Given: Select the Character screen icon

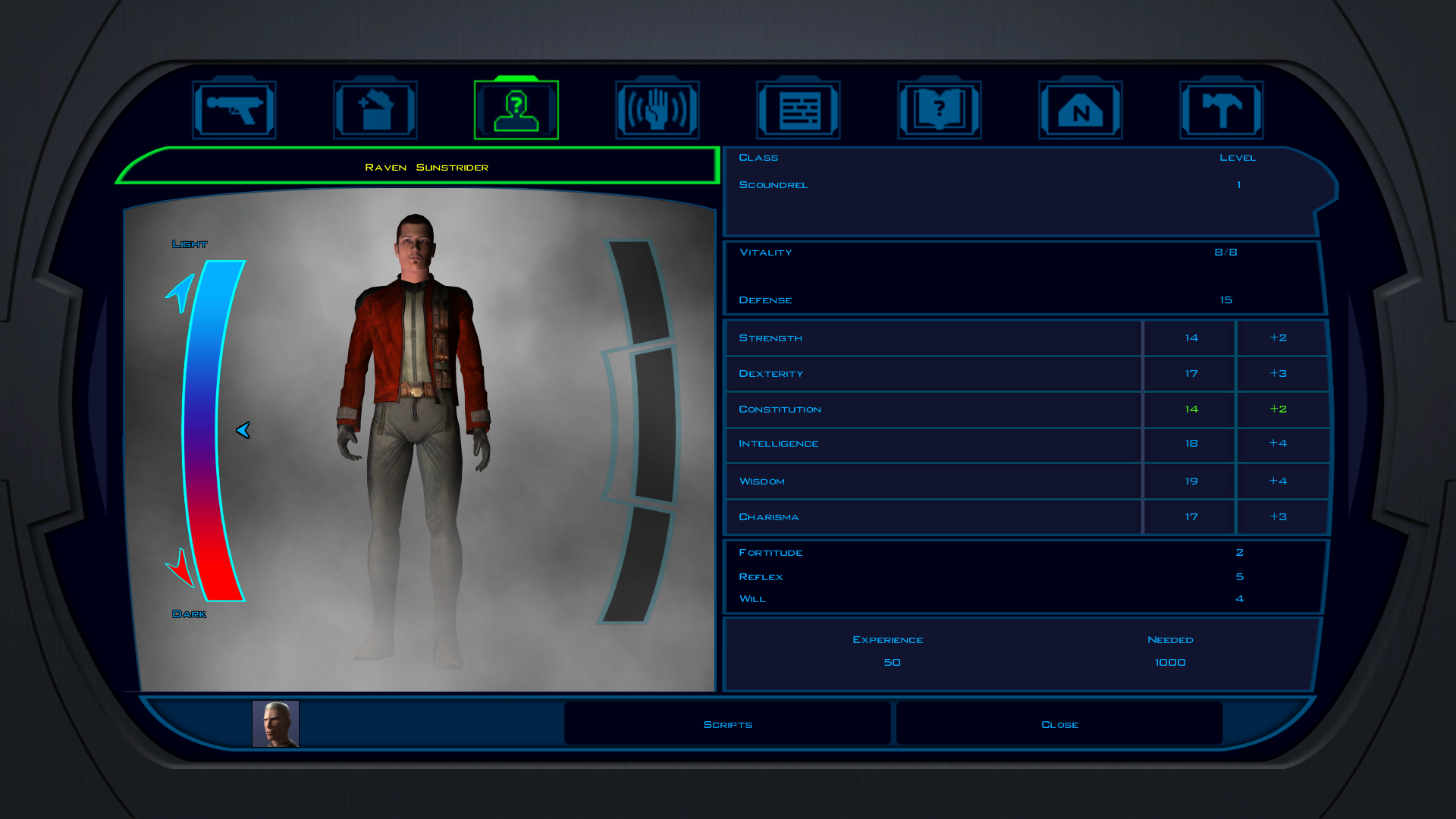Looking at the screenshot, I should 516,110.
